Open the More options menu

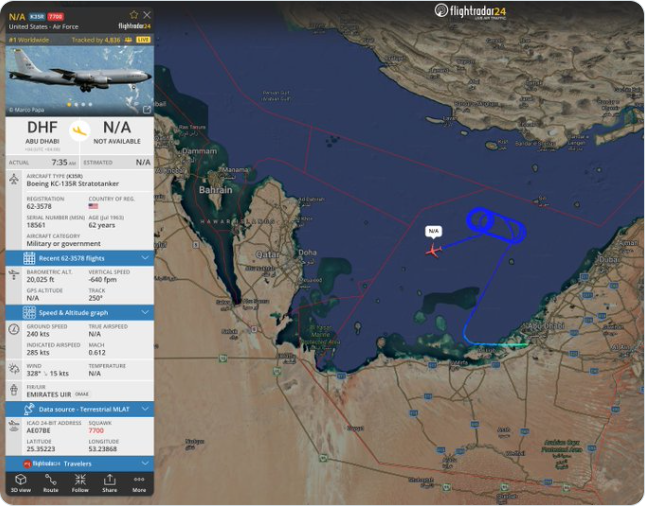139,483
